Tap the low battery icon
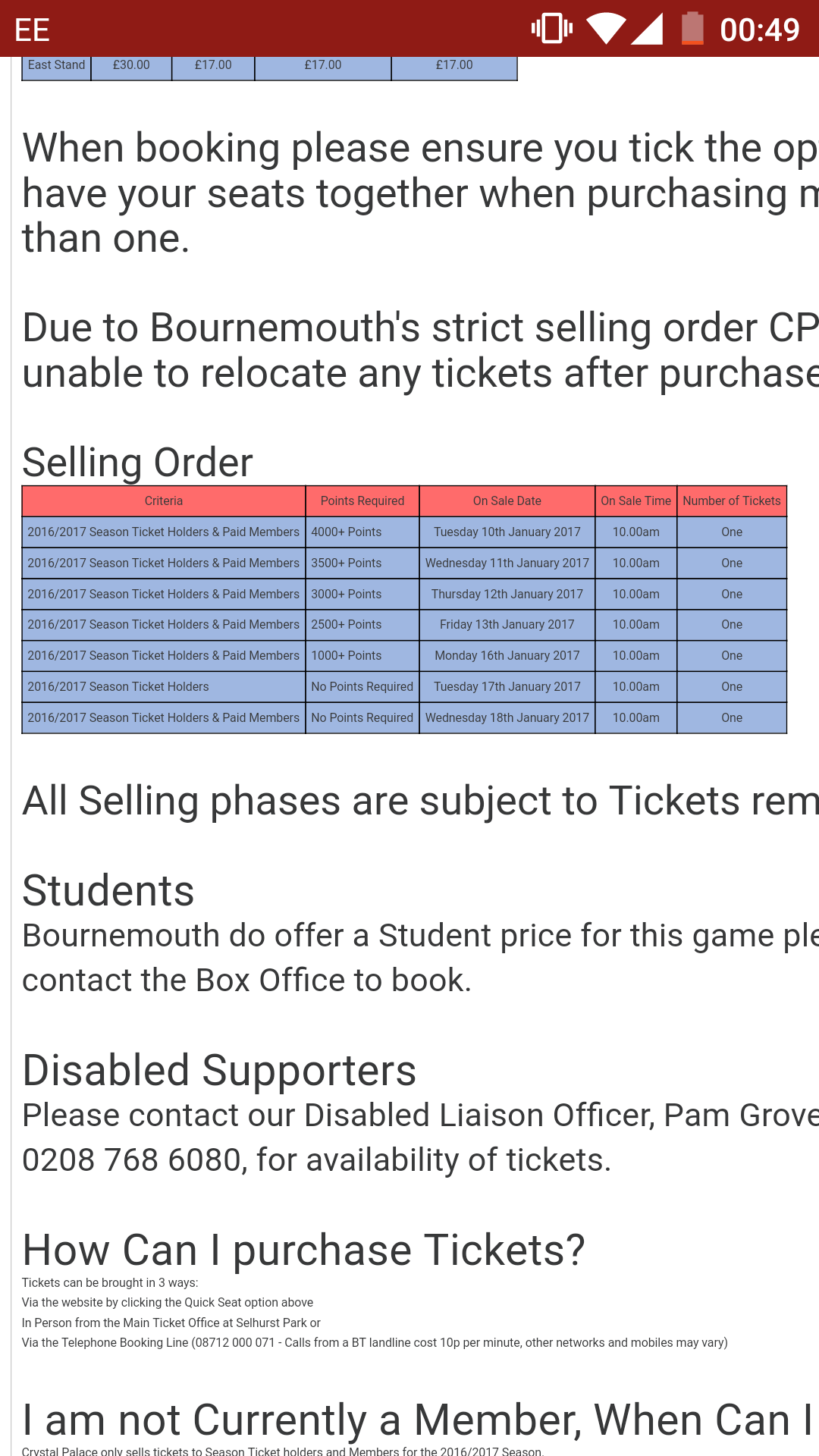The image size is (819, 1456). tap(692, 29)
